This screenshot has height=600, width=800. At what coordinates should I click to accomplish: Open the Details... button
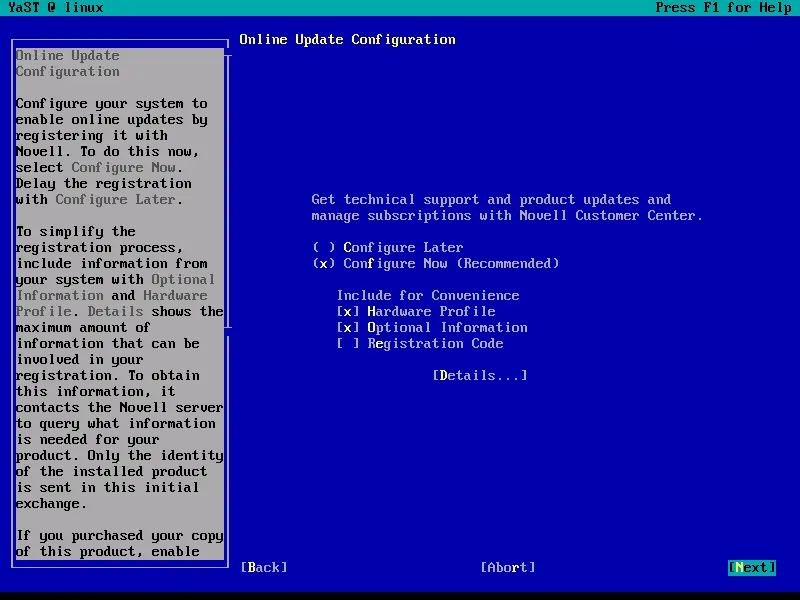(x=480, y=376)
